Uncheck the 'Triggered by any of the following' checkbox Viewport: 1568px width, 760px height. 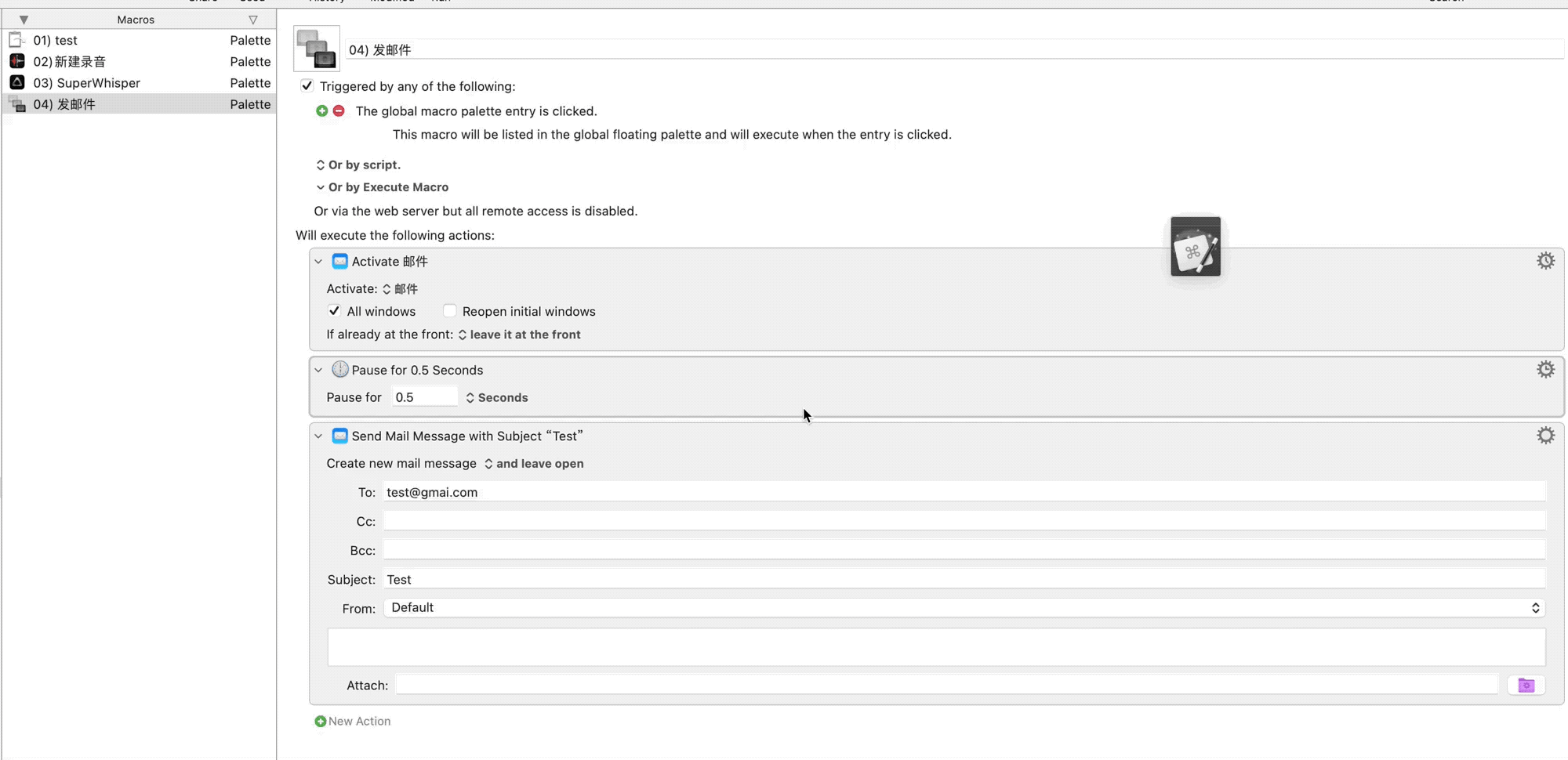pyautogui.click(x=307, y=86)
